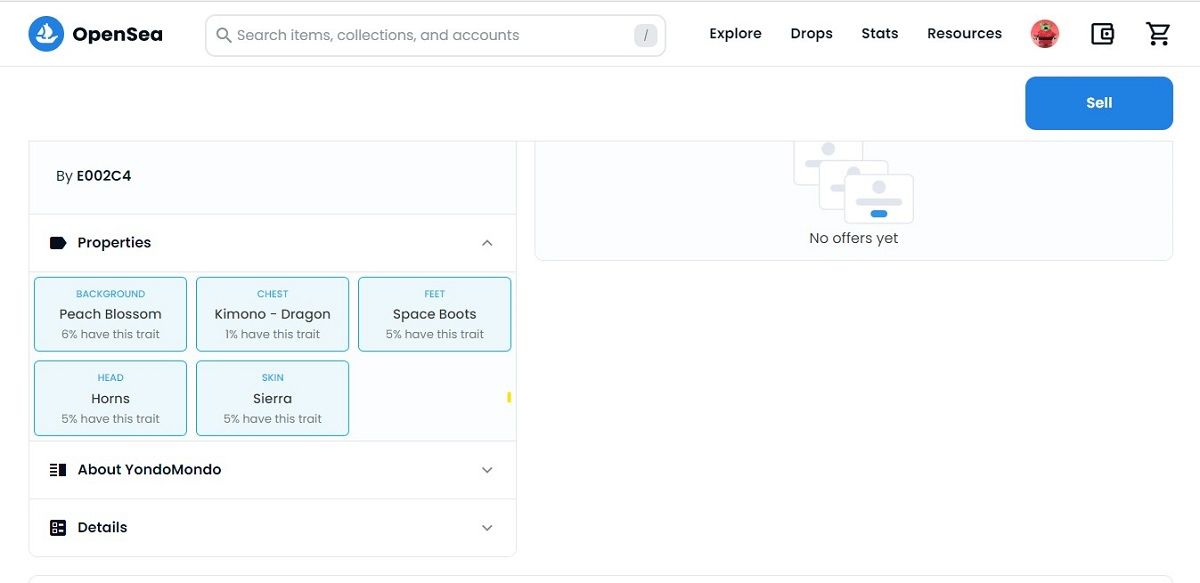
Task: Expand the About YondoMondo section
Action: (x=487, y=470)
